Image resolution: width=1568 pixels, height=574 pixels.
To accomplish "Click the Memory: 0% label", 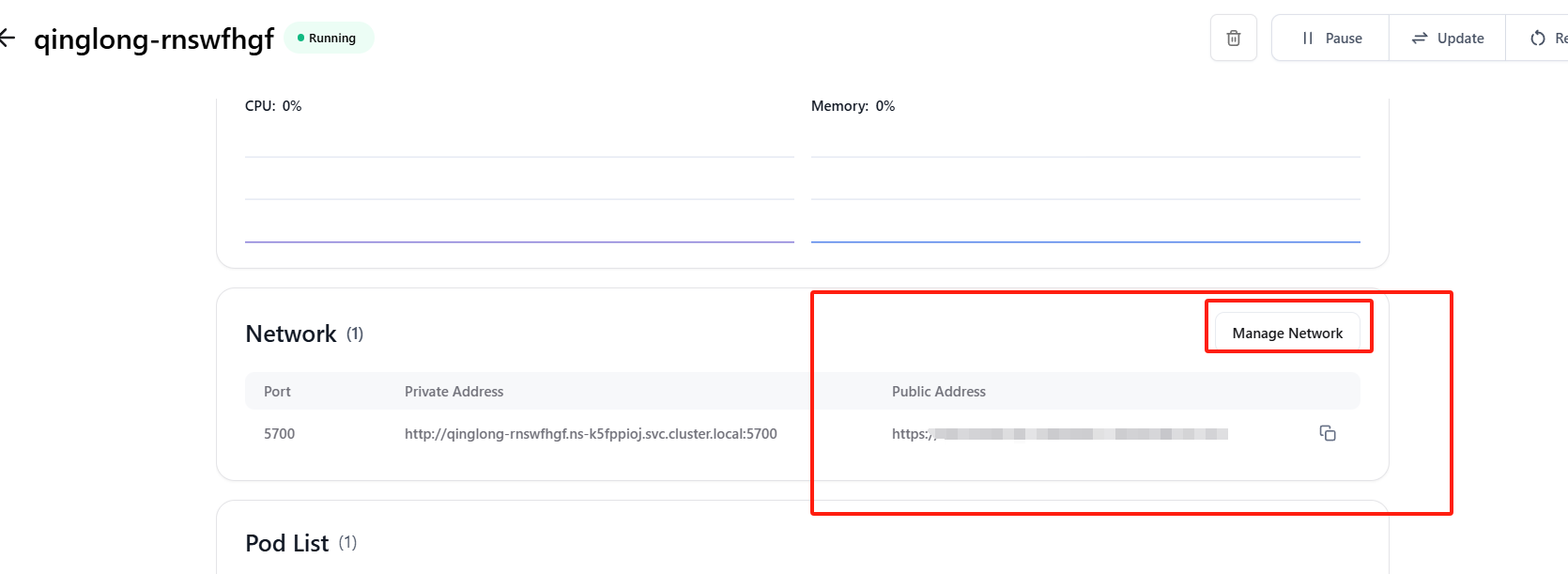I will [x=853, y=106].
